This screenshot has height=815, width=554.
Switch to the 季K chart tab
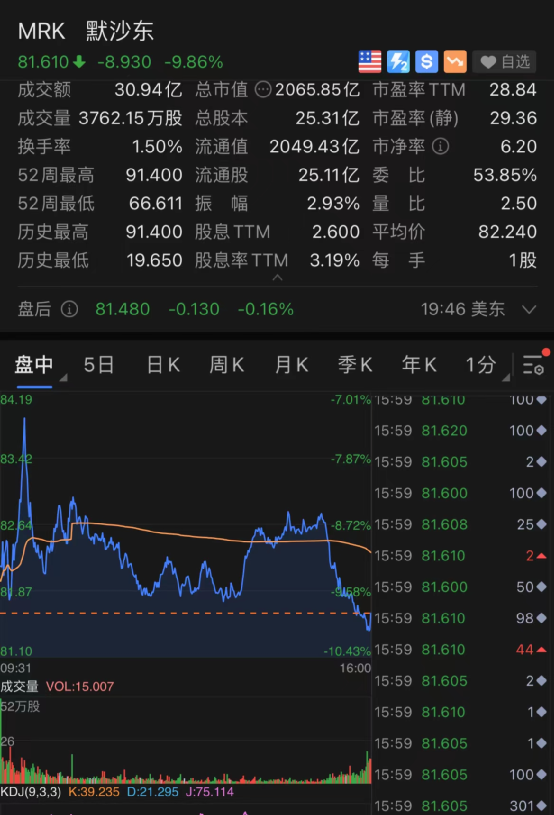tap(355, 365)
